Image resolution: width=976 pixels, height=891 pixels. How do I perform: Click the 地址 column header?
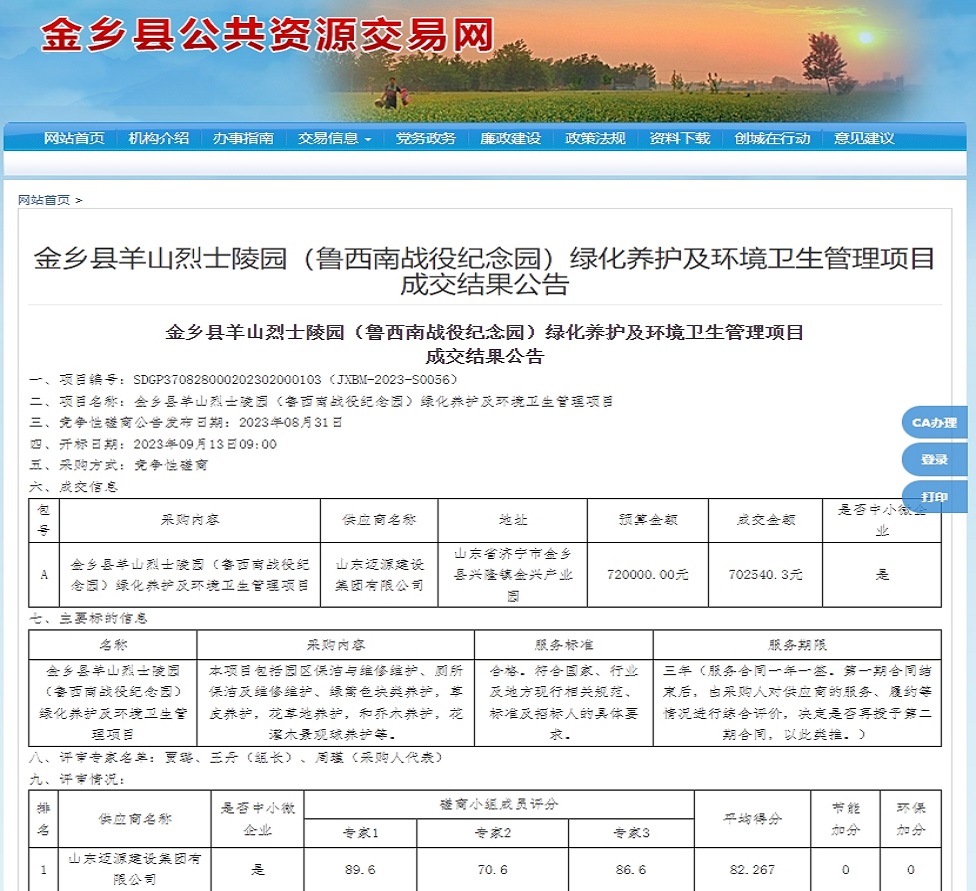tap(513, 520)
